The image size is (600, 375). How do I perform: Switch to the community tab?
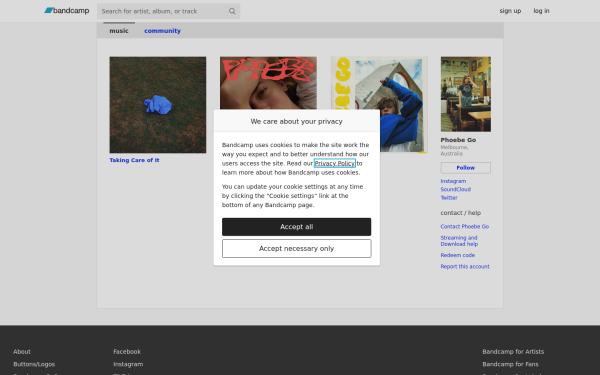[162, 31]
